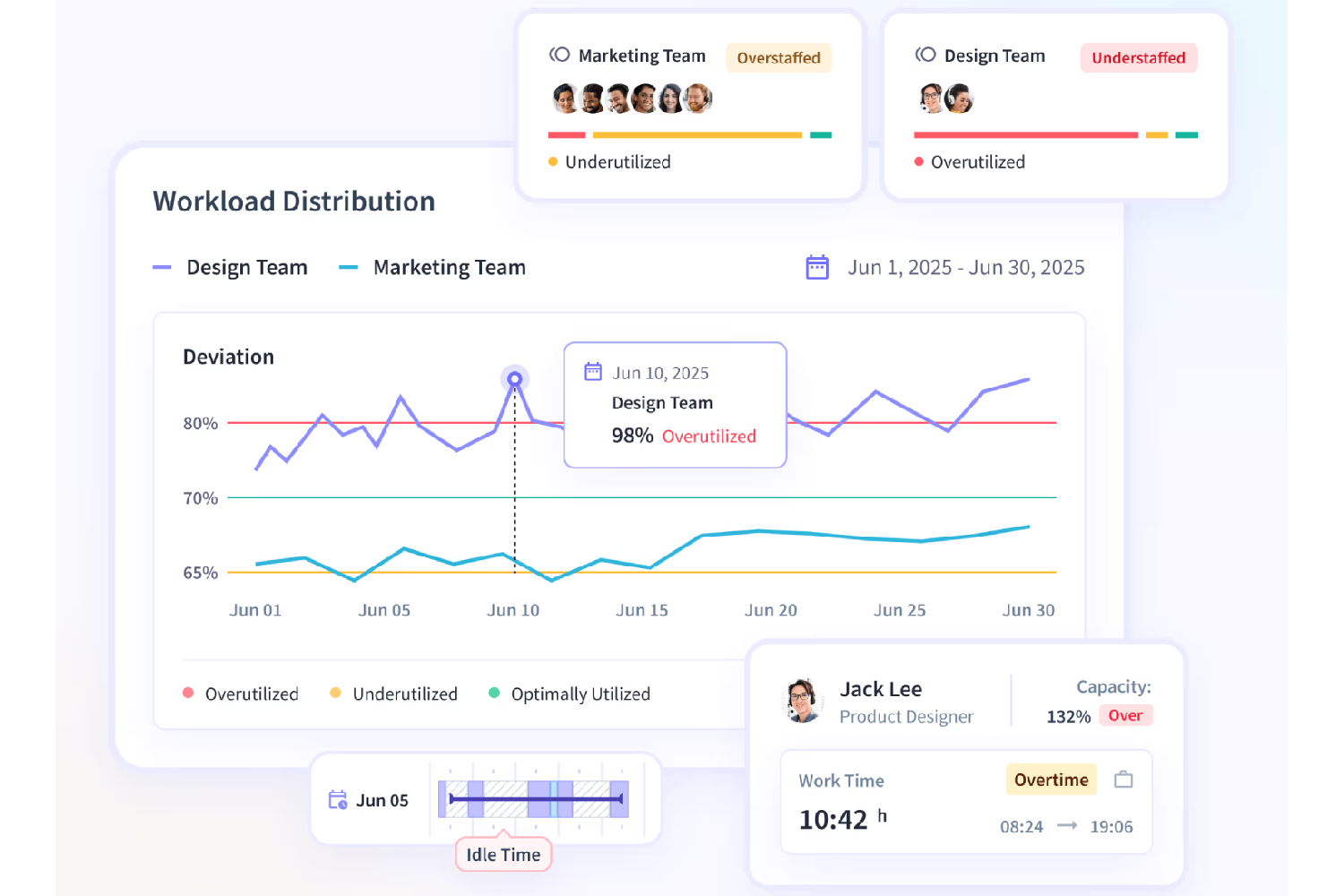Click the calendar icon in the Jun 10 tooltip
Screen dimensions: 1344x896
point(592,370)
